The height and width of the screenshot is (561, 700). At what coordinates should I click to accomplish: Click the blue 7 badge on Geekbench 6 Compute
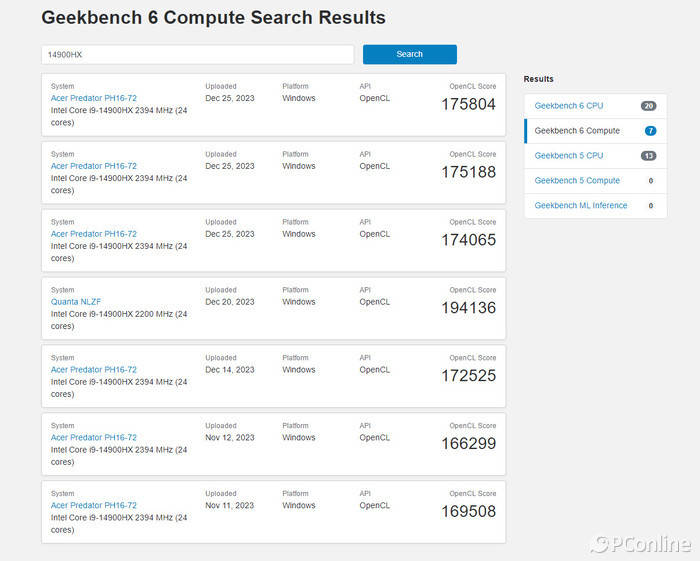point(650,131)
